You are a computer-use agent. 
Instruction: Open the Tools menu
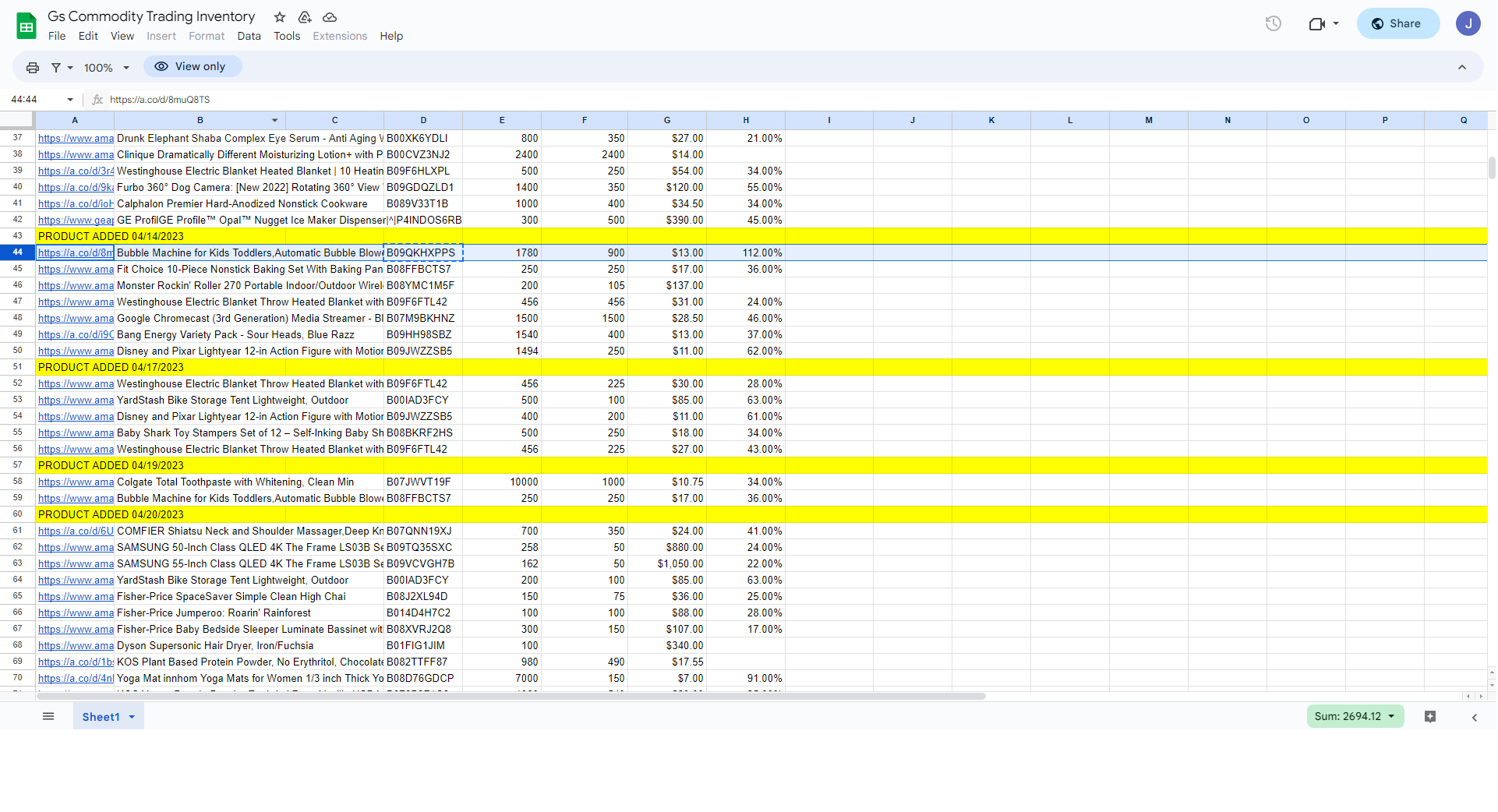(x=287, y=36)
